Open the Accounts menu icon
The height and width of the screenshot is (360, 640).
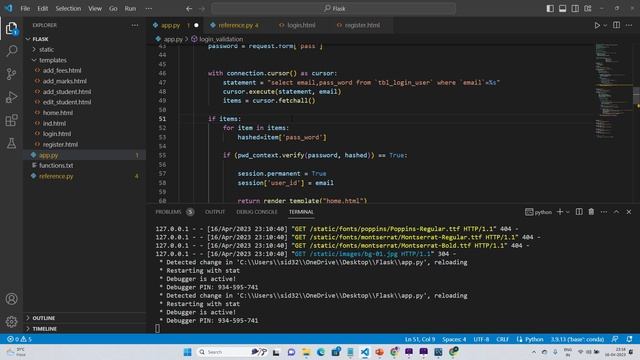11,299
